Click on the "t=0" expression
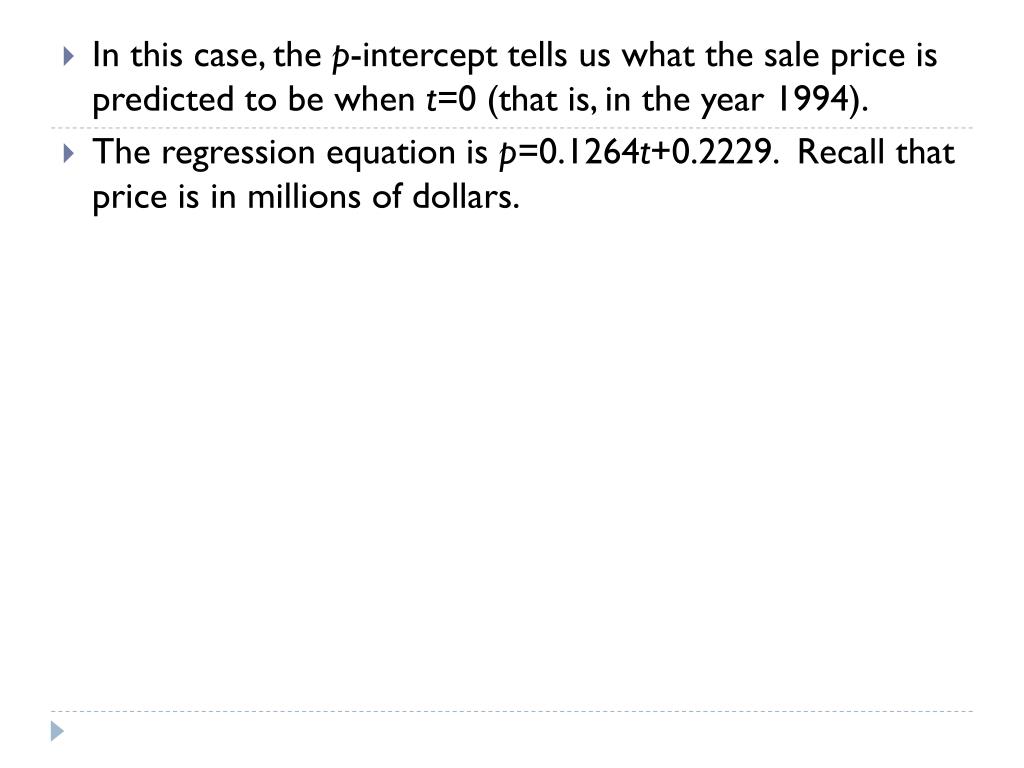The image size is (1024, 768). [x=451, y=100]
